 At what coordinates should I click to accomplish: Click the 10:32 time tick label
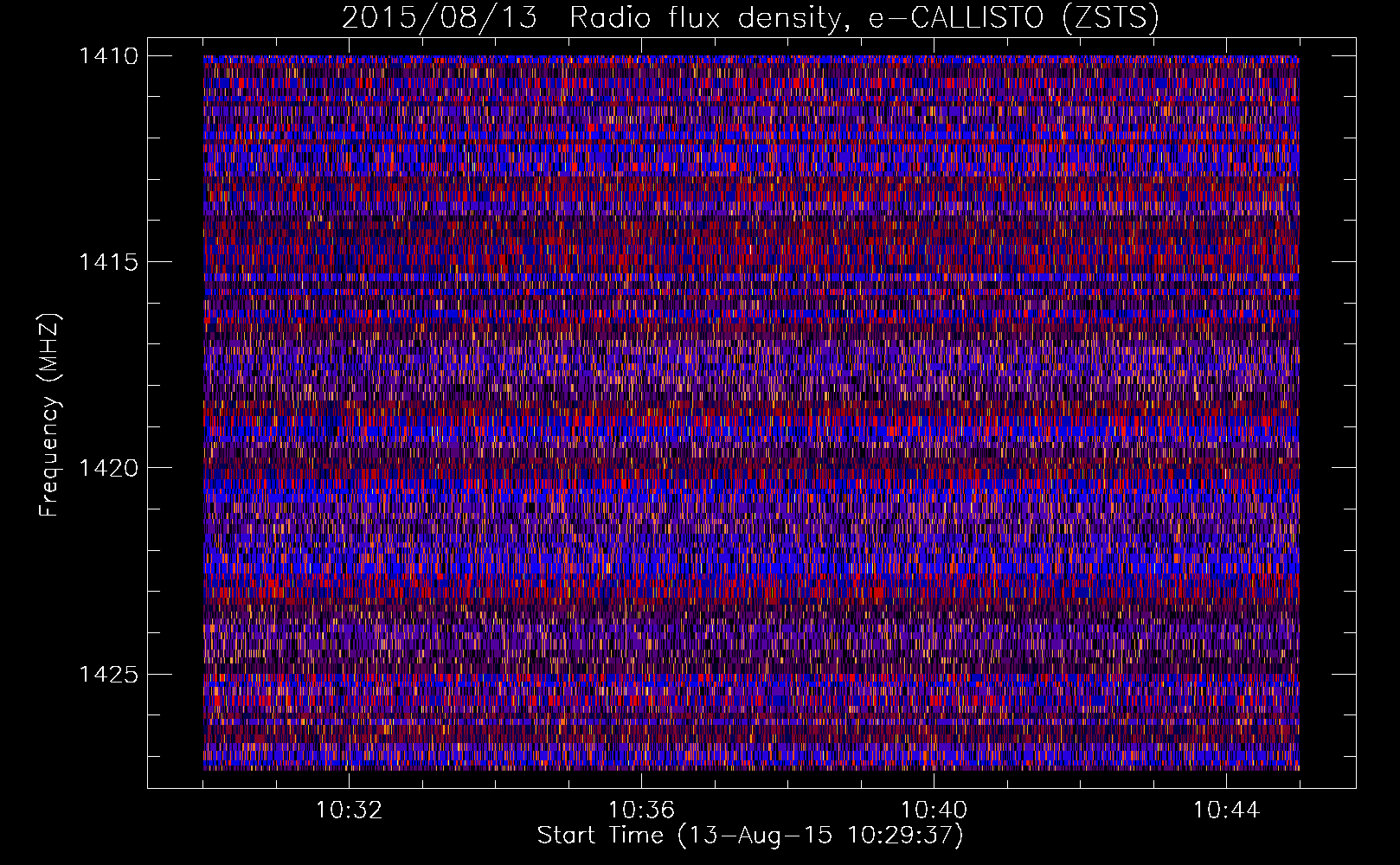click(349, 811)
